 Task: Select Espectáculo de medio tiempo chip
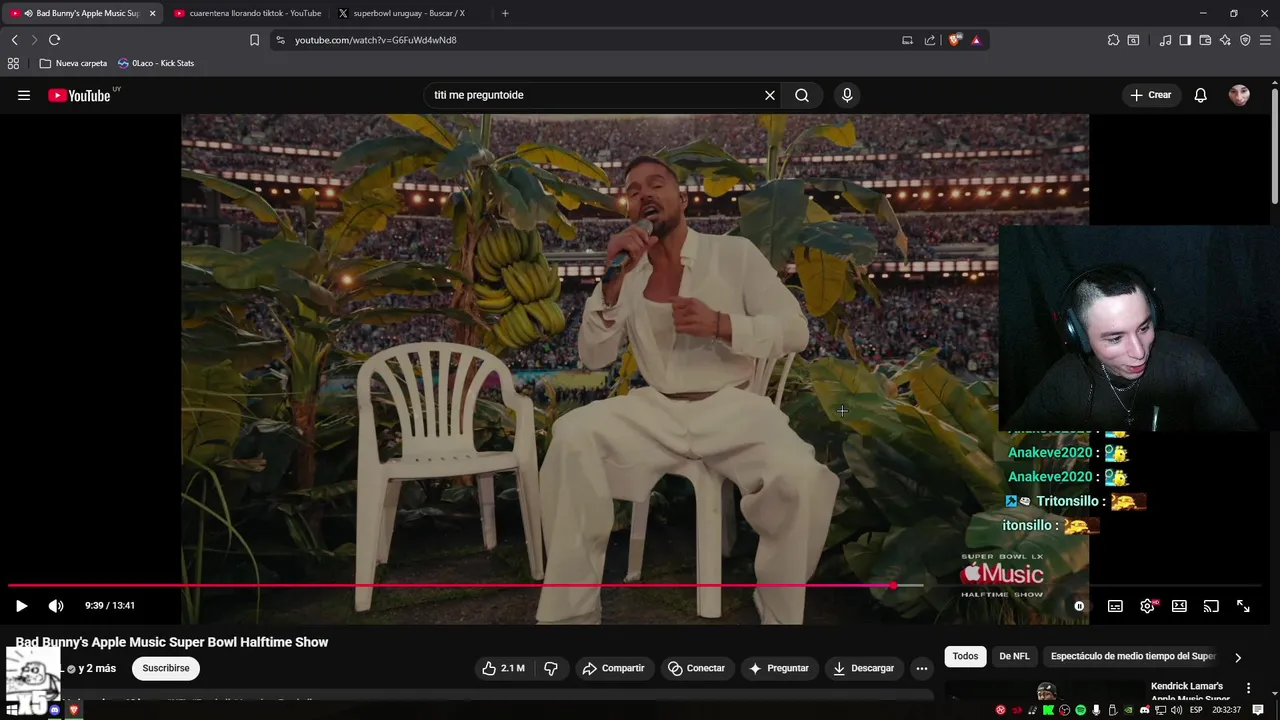(1133, 656)
